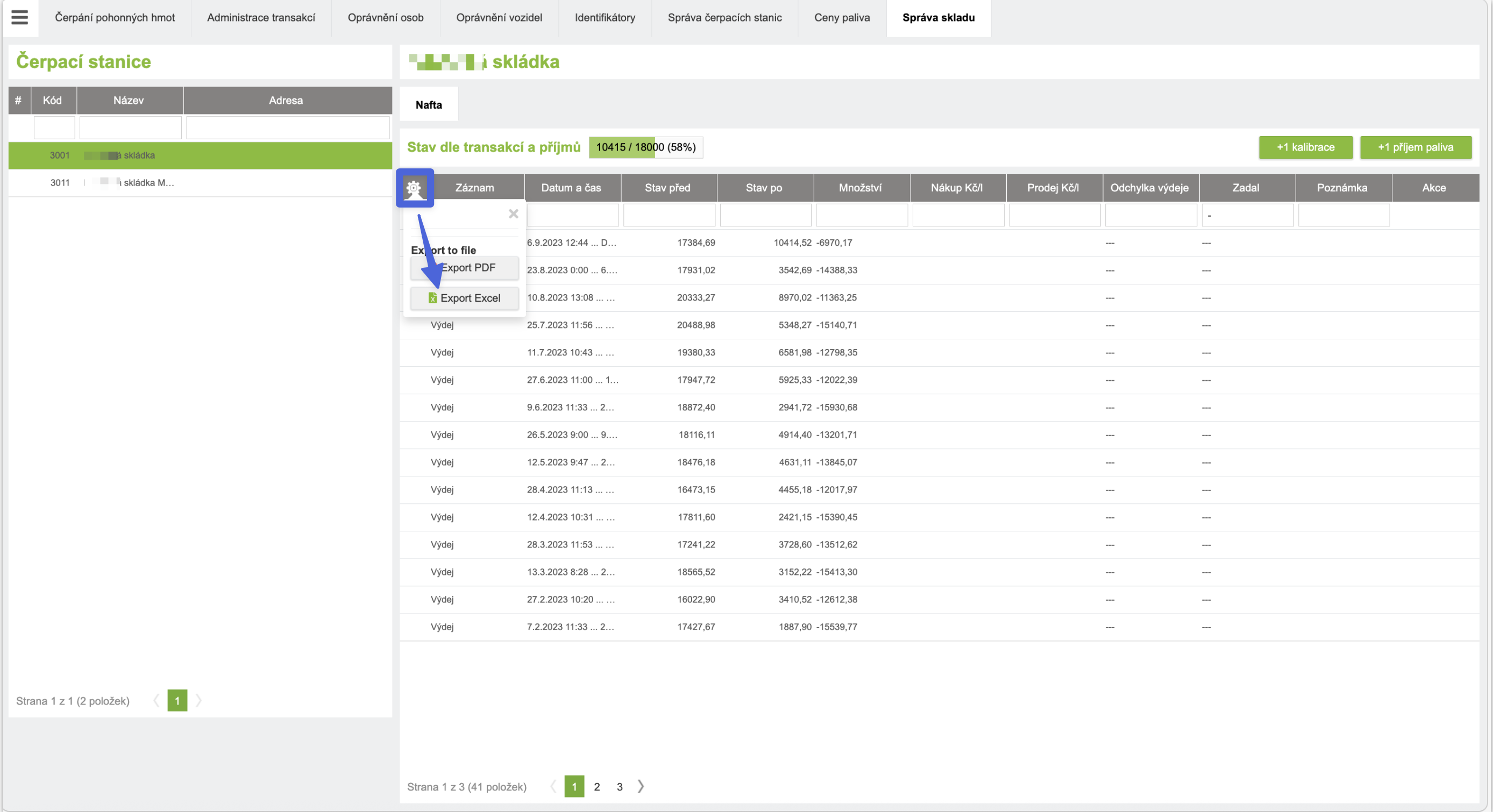Viewport: 1493px width, 812px height.
Task: Open the Zadal column filter dropdown
Action: (x=1247, y=216)
